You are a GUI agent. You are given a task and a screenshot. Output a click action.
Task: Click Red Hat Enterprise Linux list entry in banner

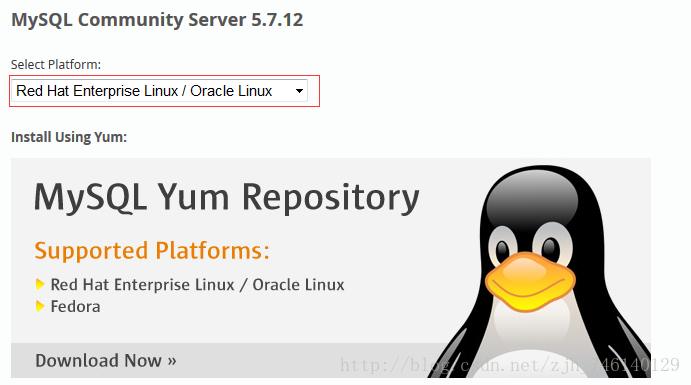point(197,285)
